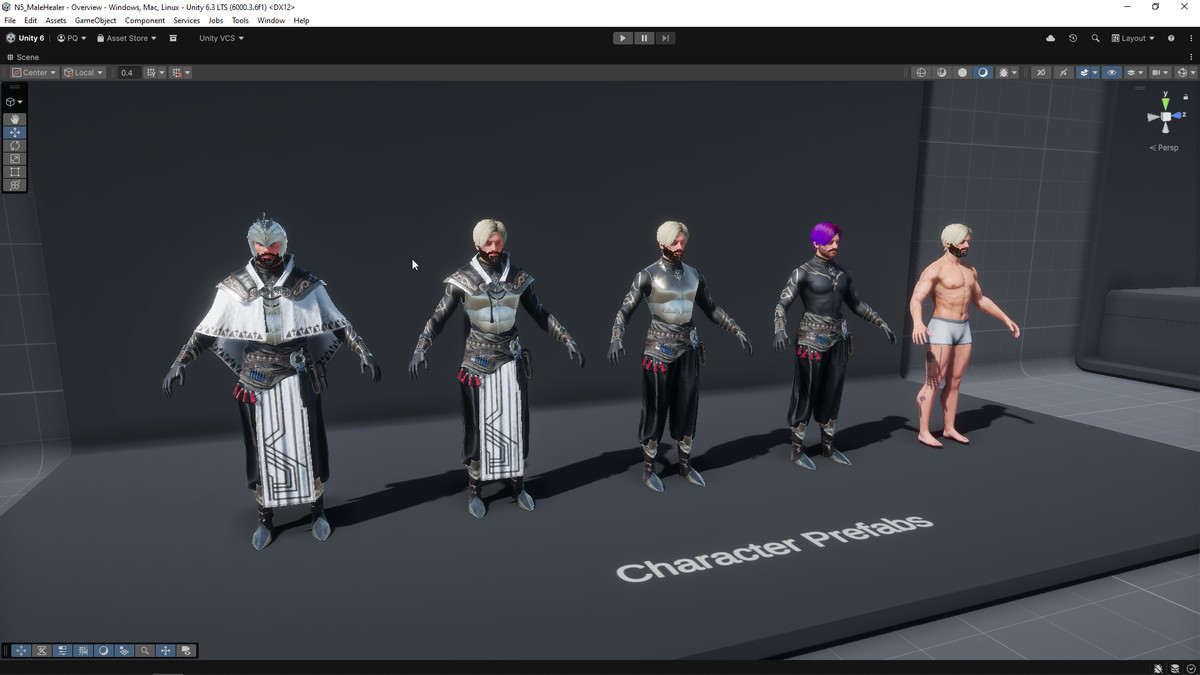Click the scene gizmo orientation lock
This screenshot has height=675, width=1200.
(x=1186, y=97)
